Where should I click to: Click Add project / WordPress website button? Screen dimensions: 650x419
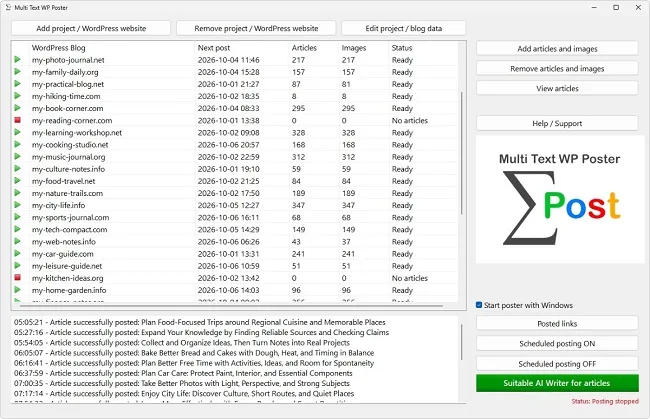coord(91,28)
